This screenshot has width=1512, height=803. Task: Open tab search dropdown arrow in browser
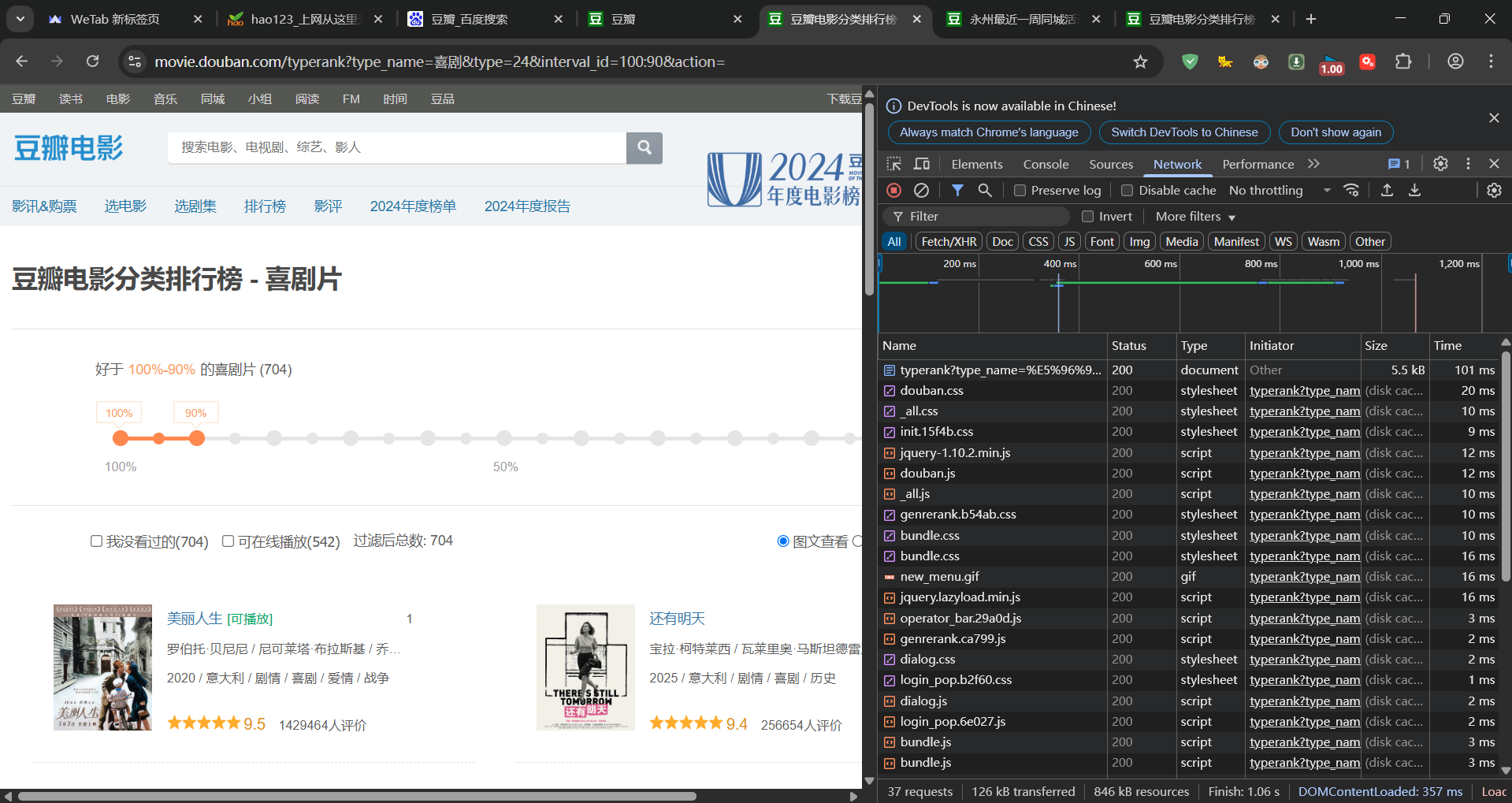tap(20, 19)
